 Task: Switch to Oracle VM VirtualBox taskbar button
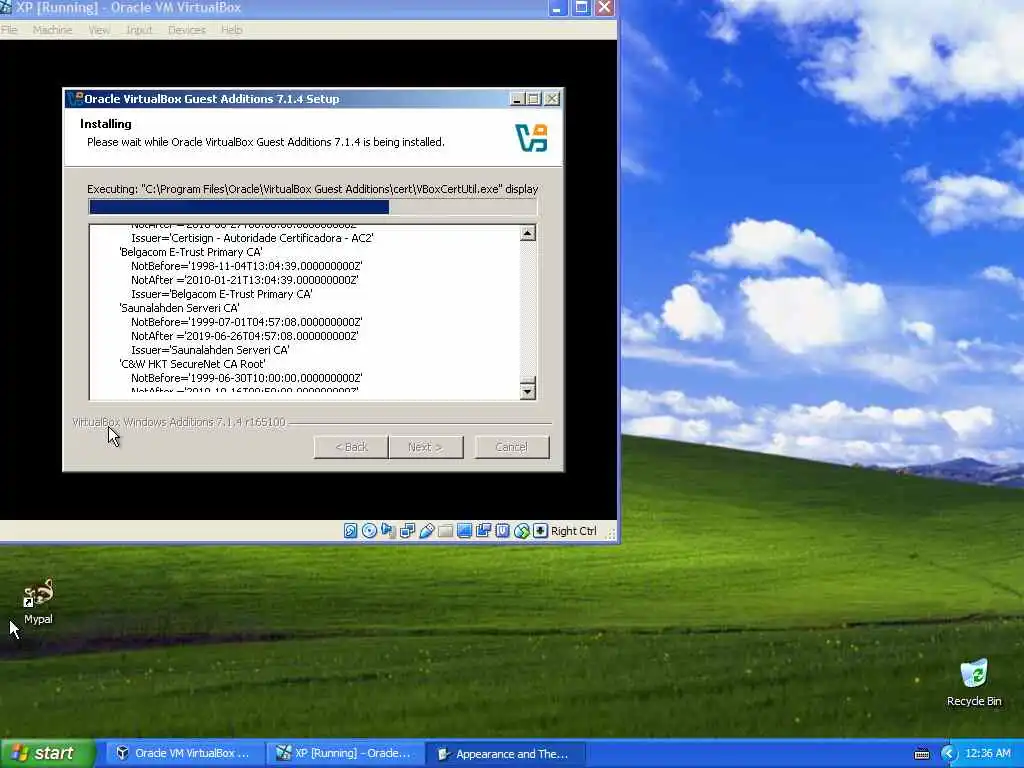point(185,754)
